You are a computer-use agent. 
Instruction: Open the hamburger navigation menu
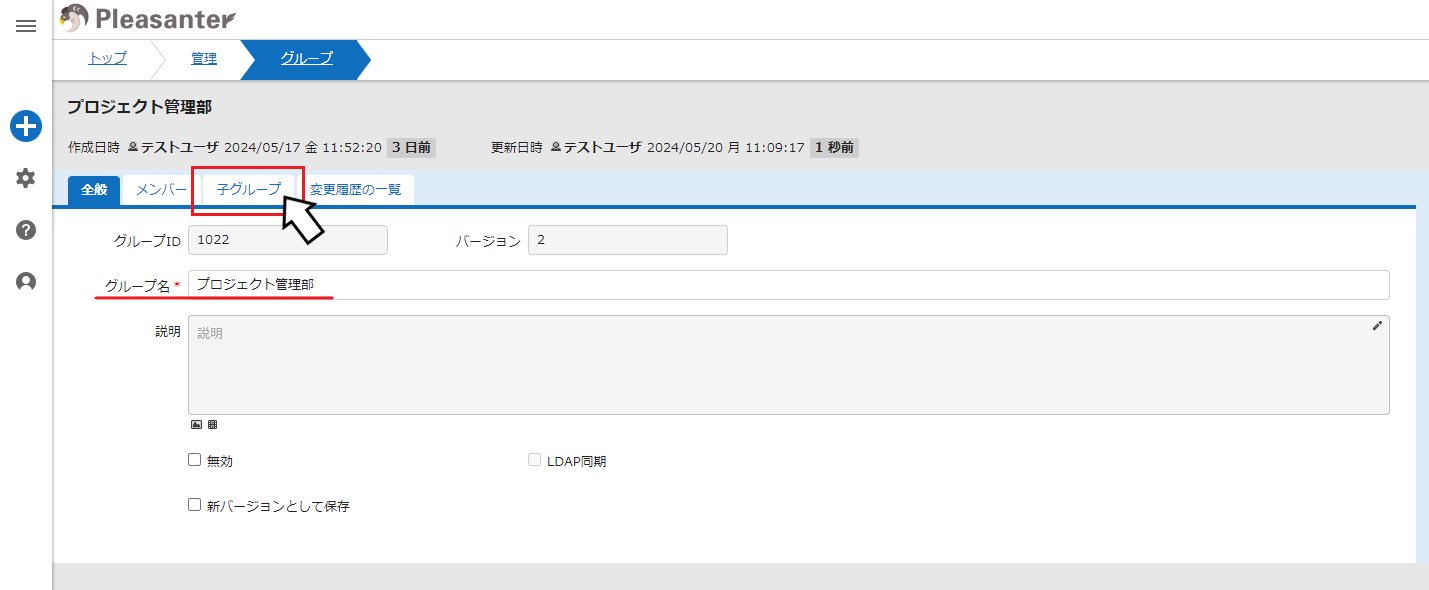coord(26,26)
